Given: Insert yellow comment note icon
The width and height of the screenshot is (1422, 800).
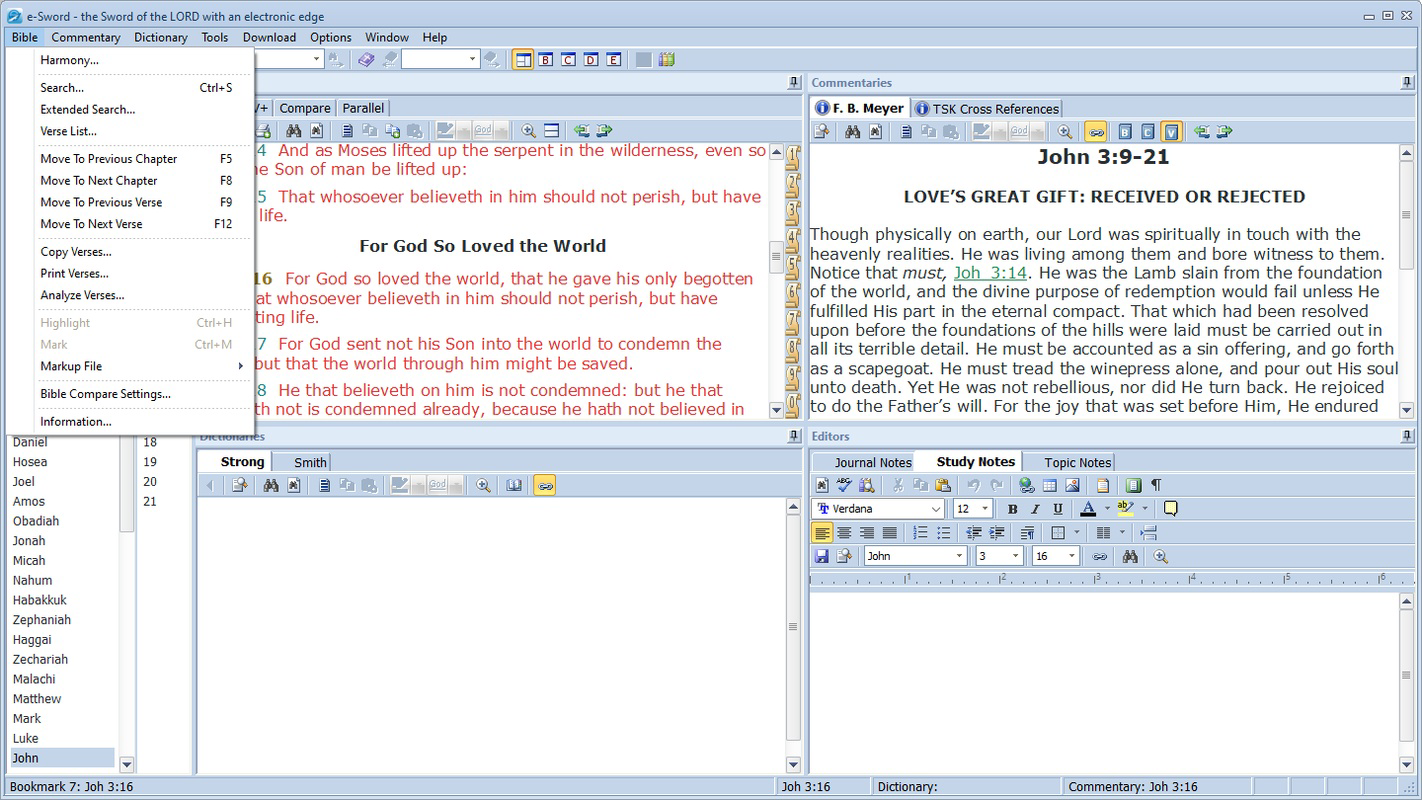Looking at the screenshot, I should 1170,509.
